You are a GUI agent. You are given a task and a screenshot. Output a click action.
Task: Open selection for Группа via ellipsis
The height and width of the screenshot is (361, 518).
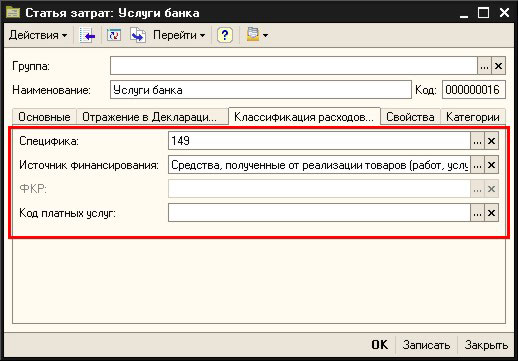click(x=484, y=66)
